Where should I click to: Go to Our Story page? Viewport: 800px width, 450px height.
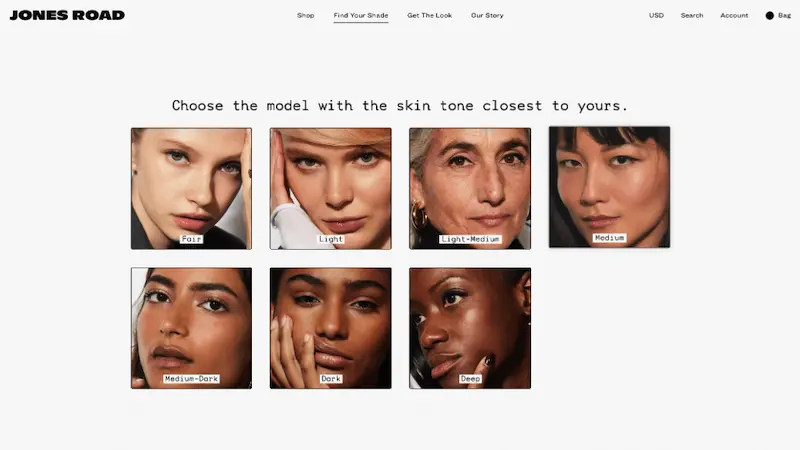point(487,15)
